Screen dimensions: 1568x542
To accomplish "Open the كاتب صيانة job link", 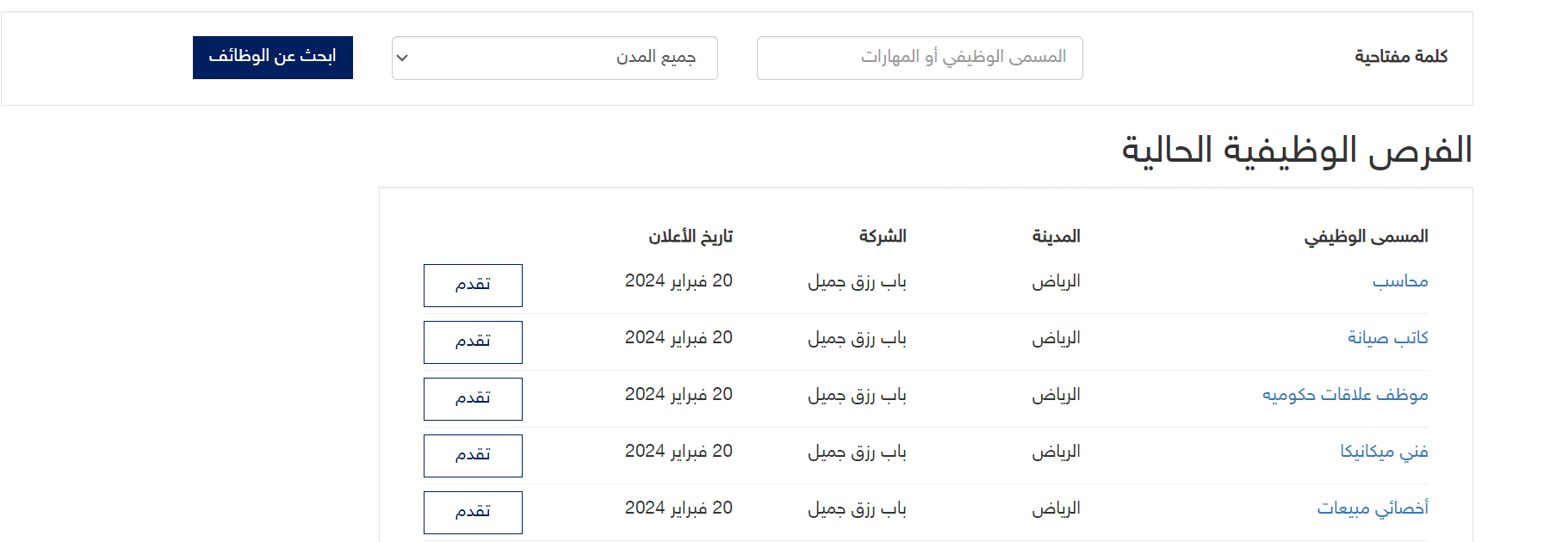I will [x=1388, y=338].
